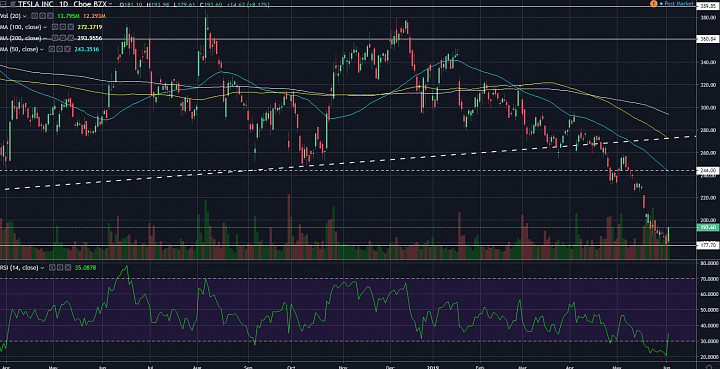The width and height of the screenshot is (720, 369).
Task: Click the Post Market status label
Action: [679, 4]
